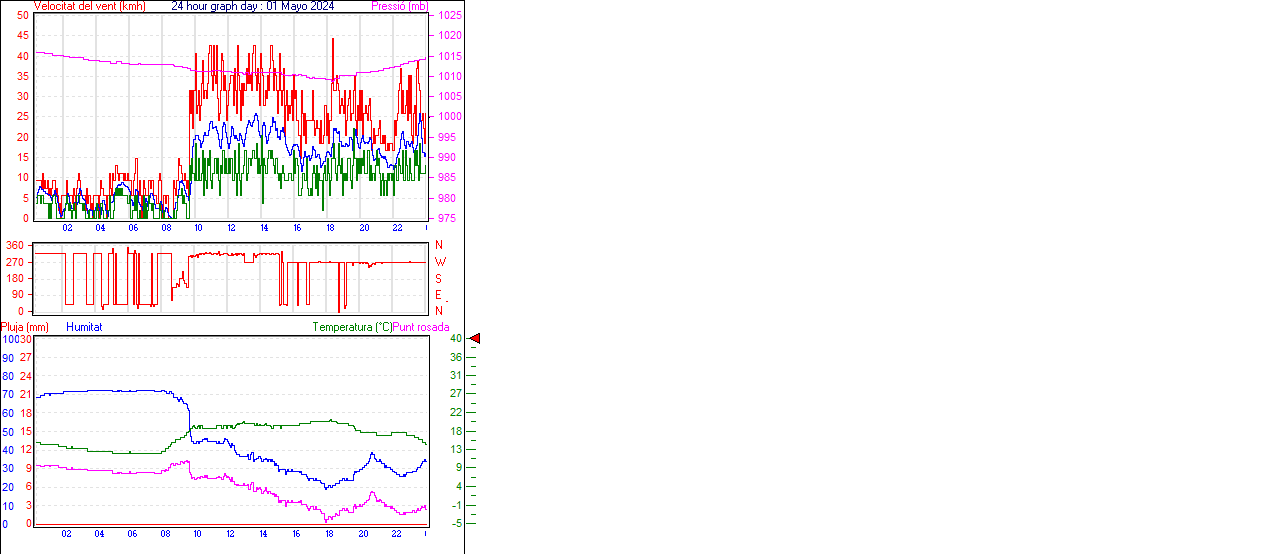Viewport: 1280px width, 554px height.
Task: Click the 100 value on humidity axis
Action: coord(9,339)
